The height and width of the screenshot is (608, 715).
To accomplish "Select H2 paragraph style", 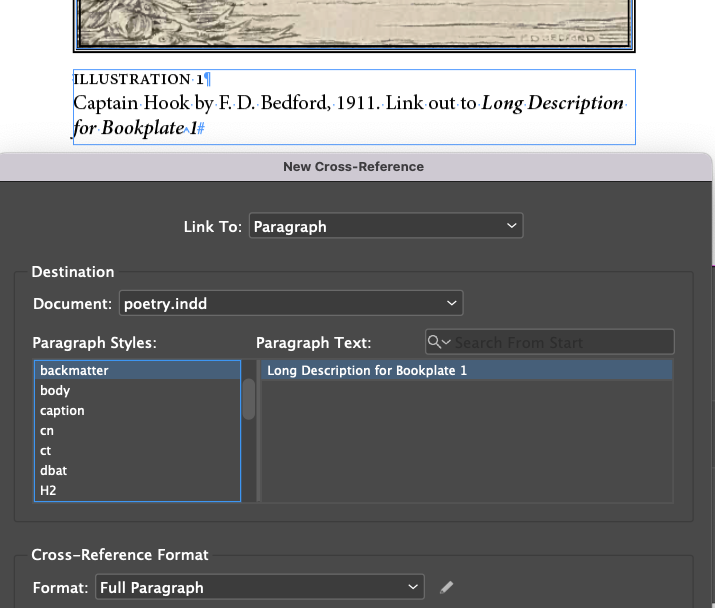I will pos(137,490).
